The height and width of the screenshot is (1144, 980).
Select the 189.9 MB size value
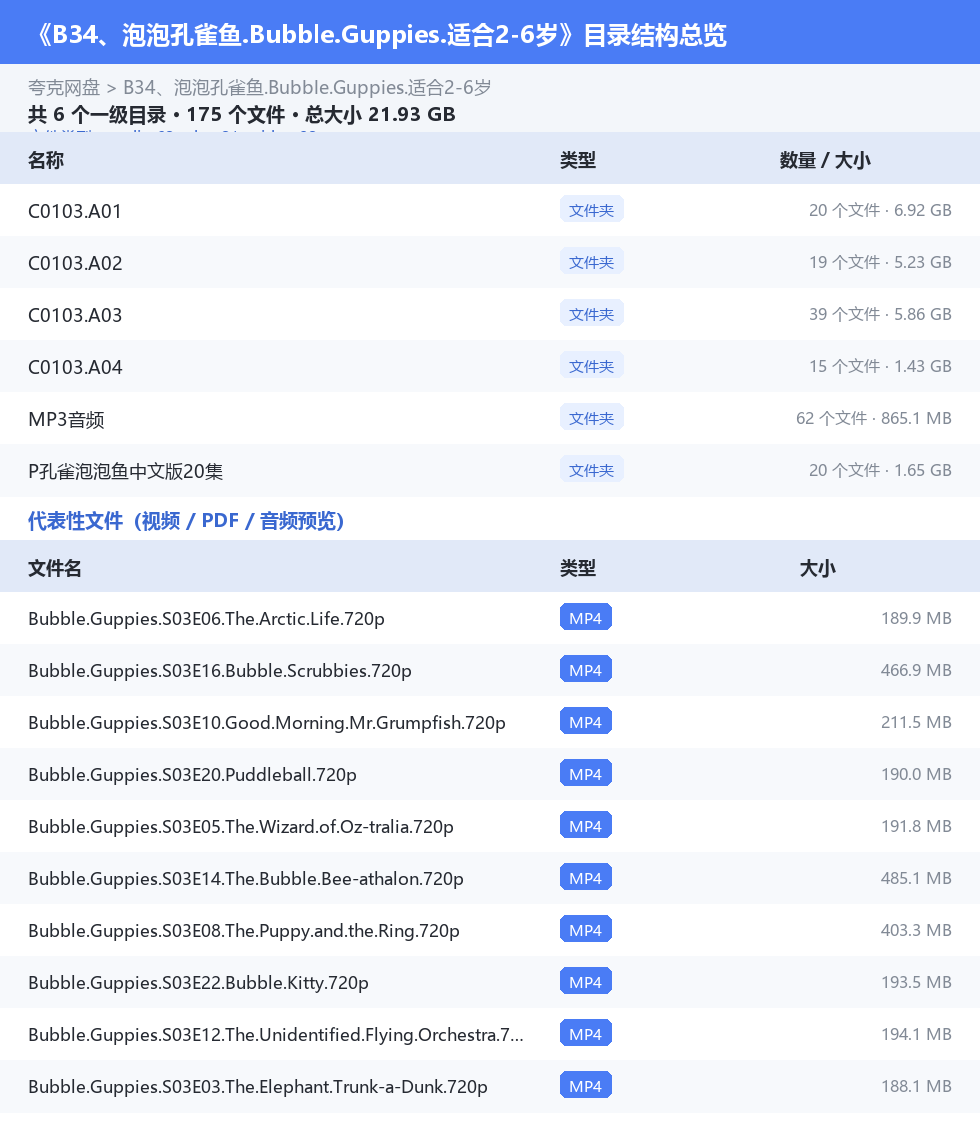(x=916, y=618)
